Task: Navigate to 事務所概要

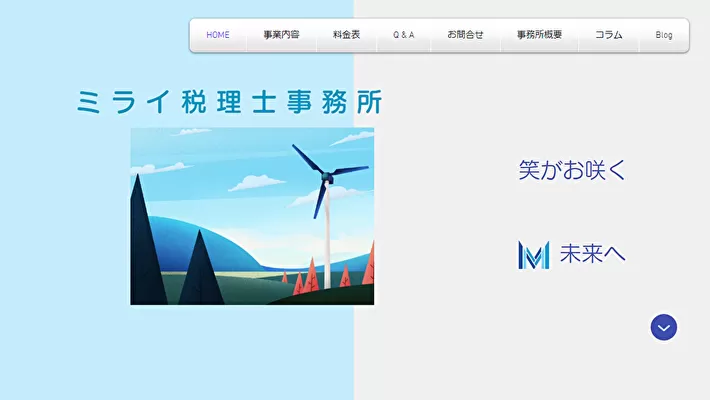Action: (x=539, y=35)
